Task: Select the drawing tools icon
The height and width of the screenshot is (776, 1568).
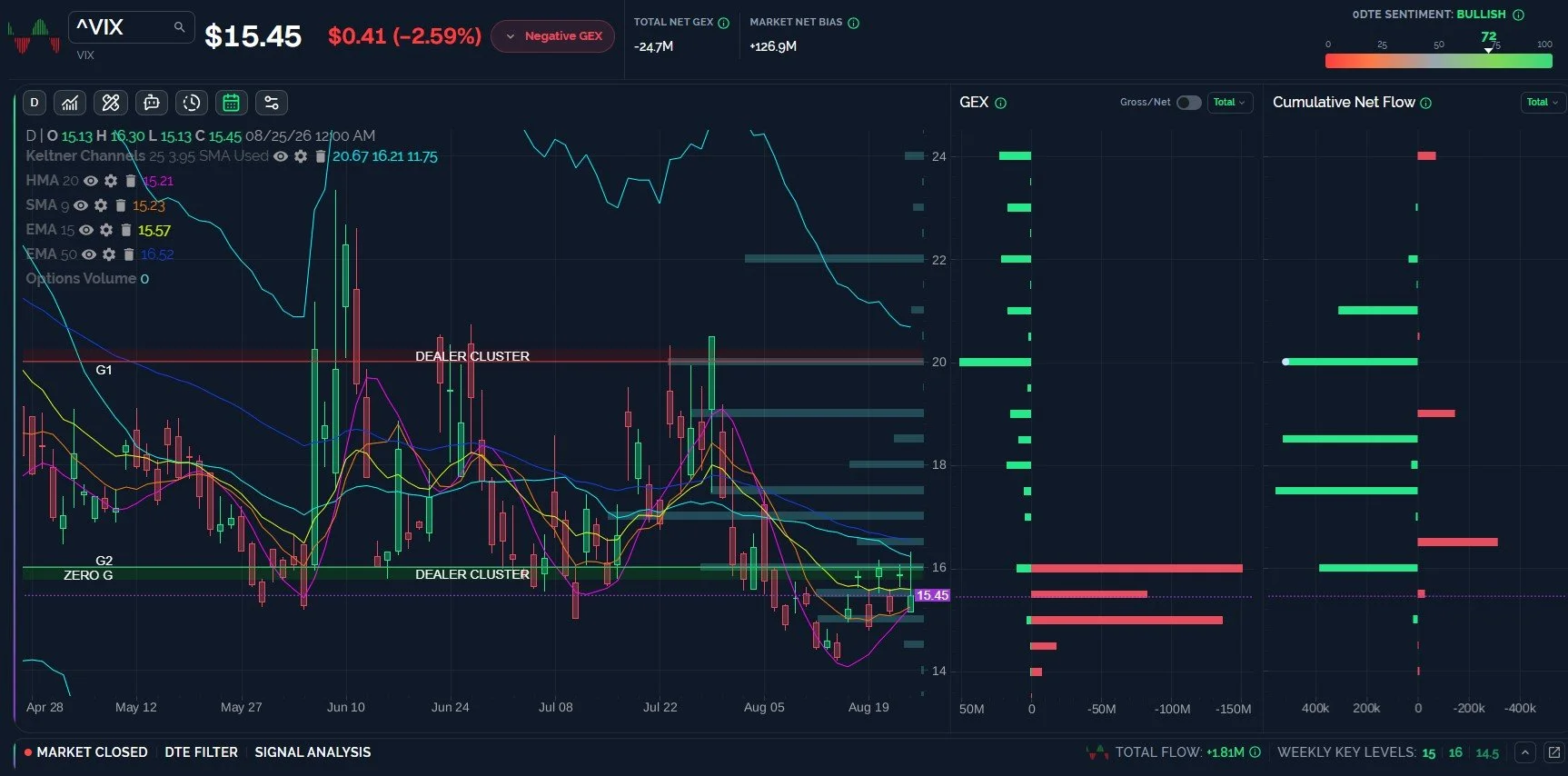Action: click(x=111, y=103)
